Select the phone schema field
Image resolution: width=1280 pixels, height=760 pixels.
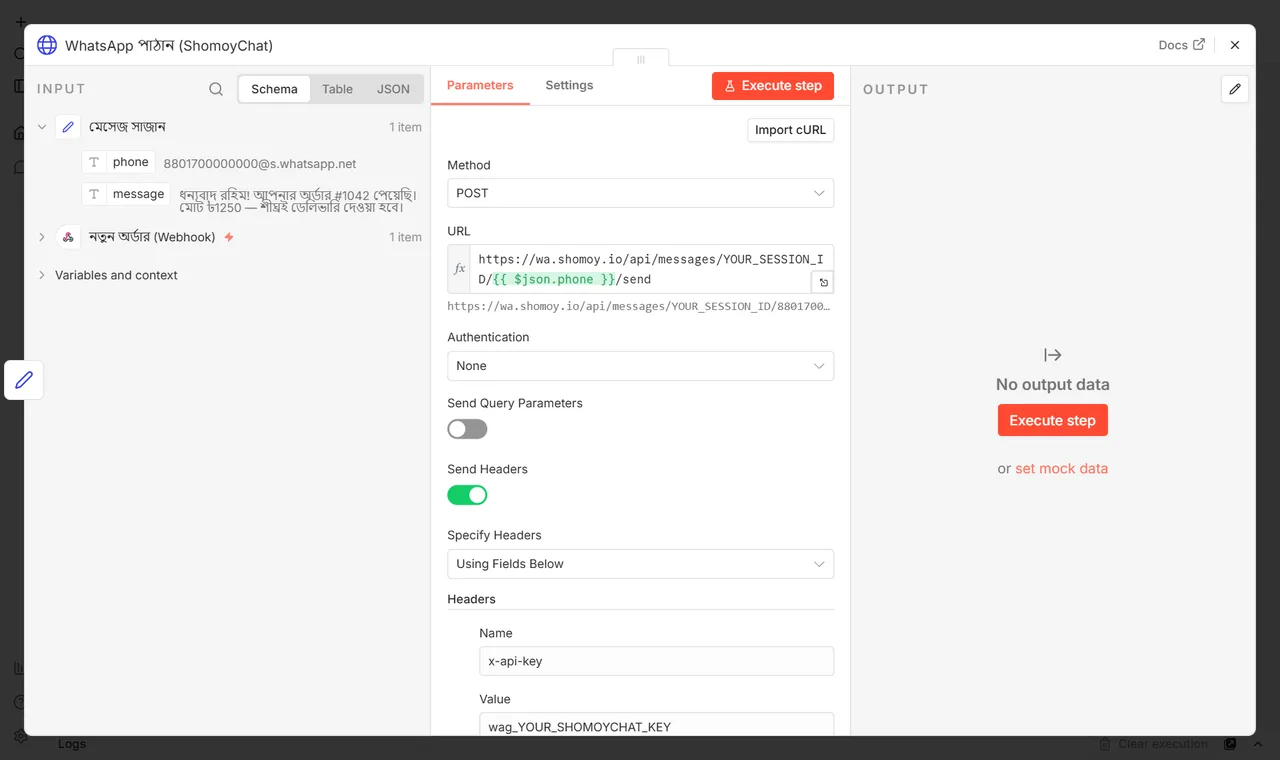(119, 162)
